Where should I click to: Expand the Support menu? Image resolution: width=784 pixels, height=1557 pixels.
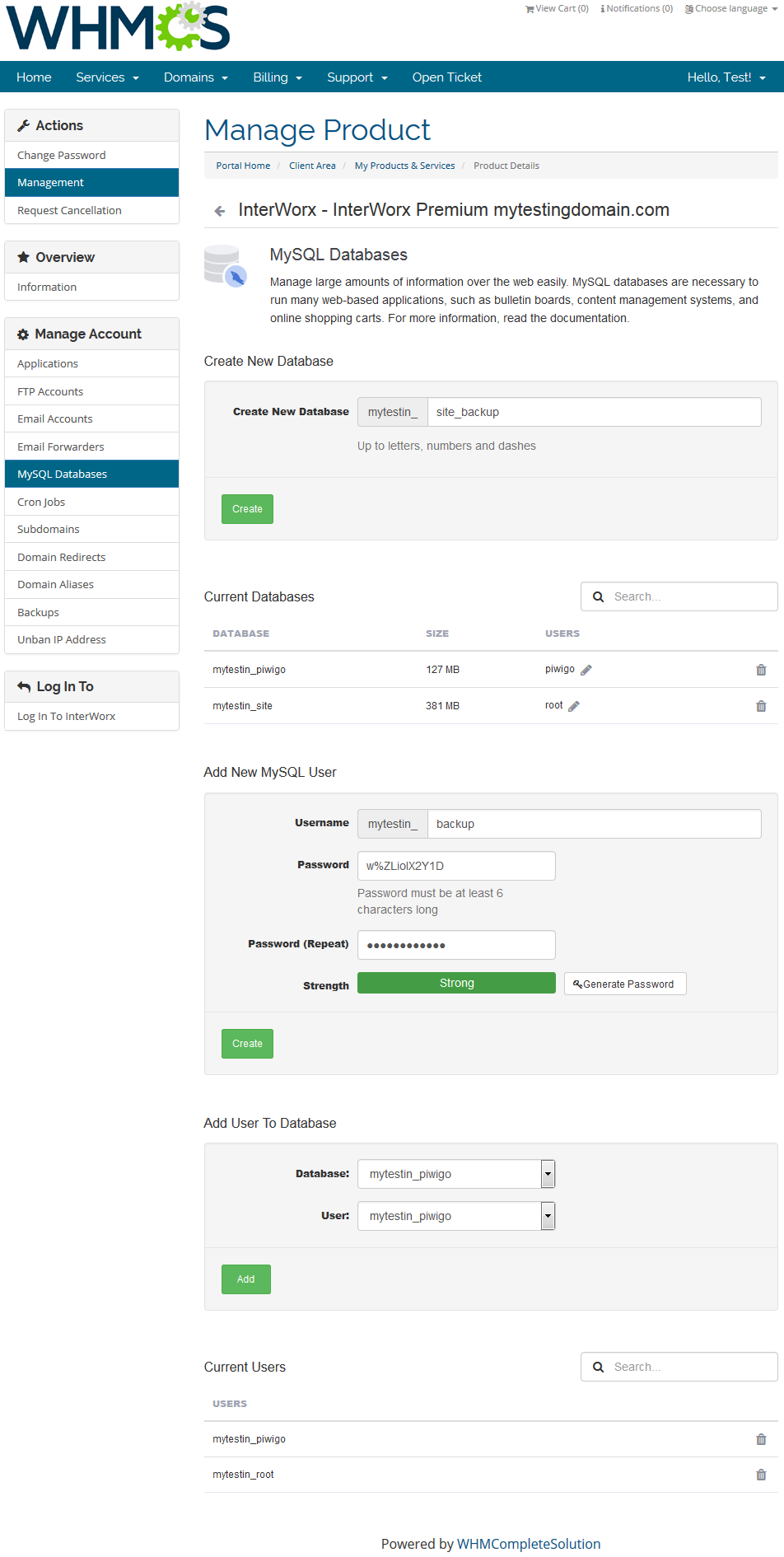[357, 77]
